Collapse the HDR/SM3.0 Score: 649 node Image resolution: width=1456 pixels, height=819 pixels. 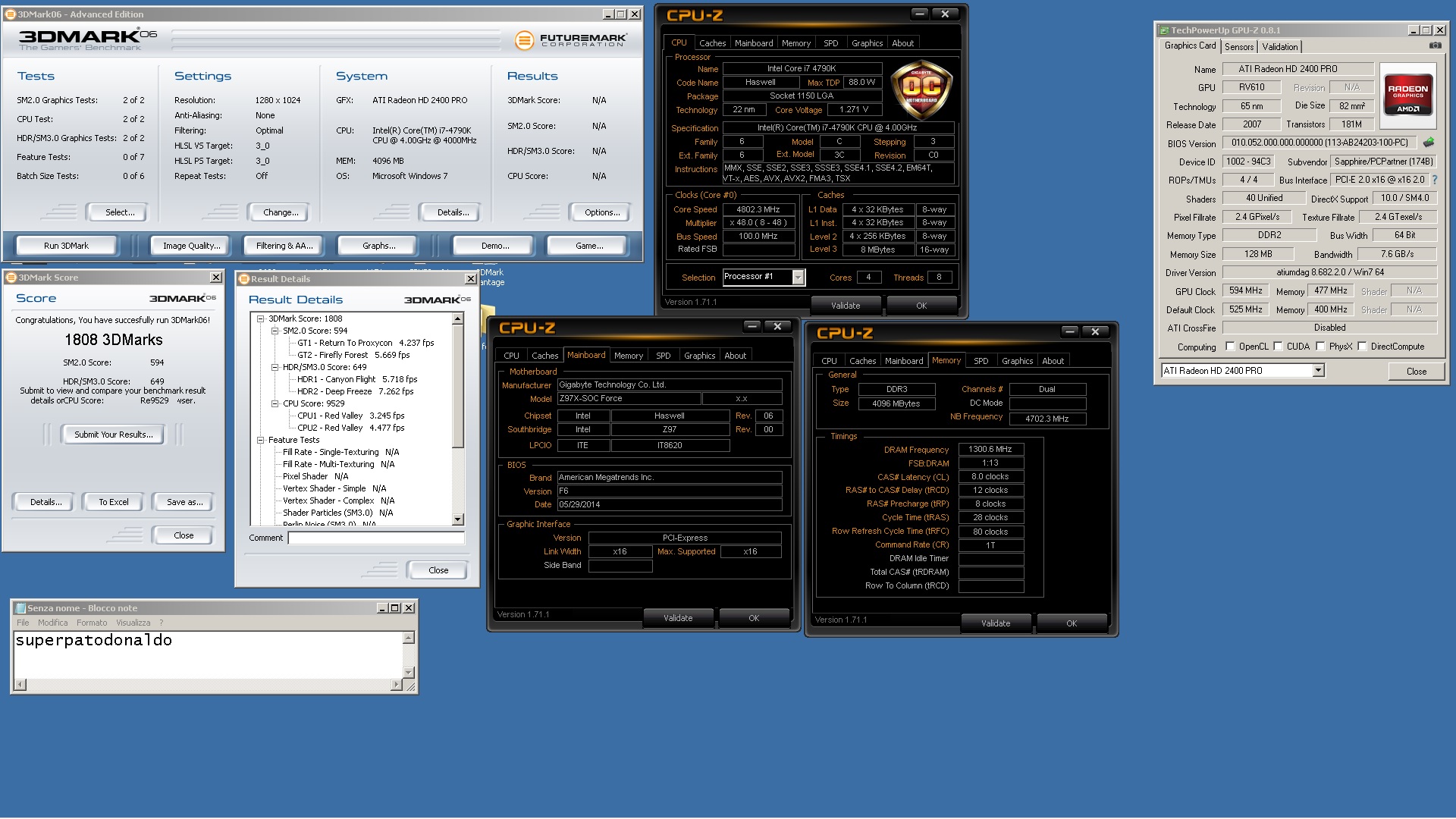tap(275, 367)
